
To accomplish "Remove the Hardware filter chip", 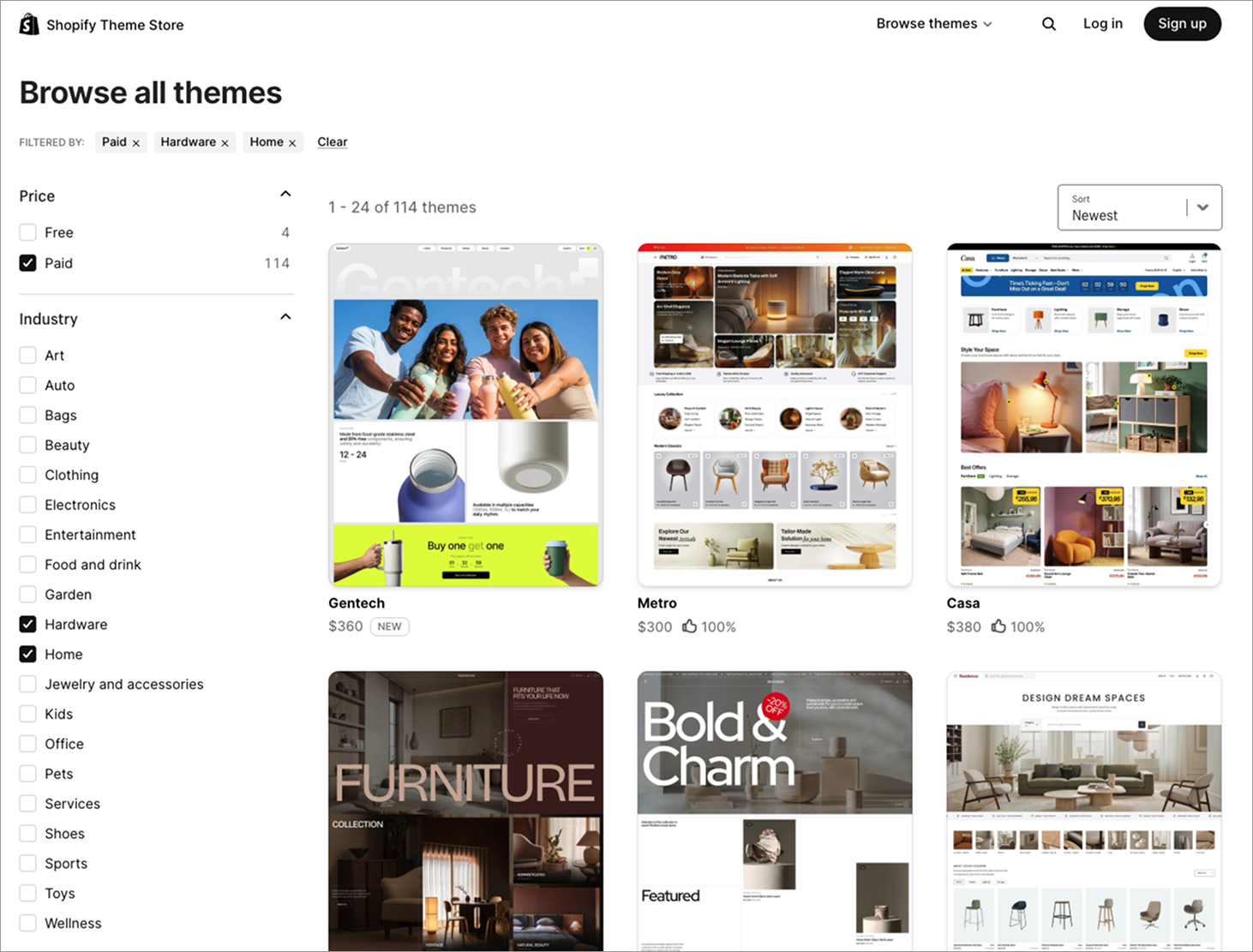I will (225, 142).
